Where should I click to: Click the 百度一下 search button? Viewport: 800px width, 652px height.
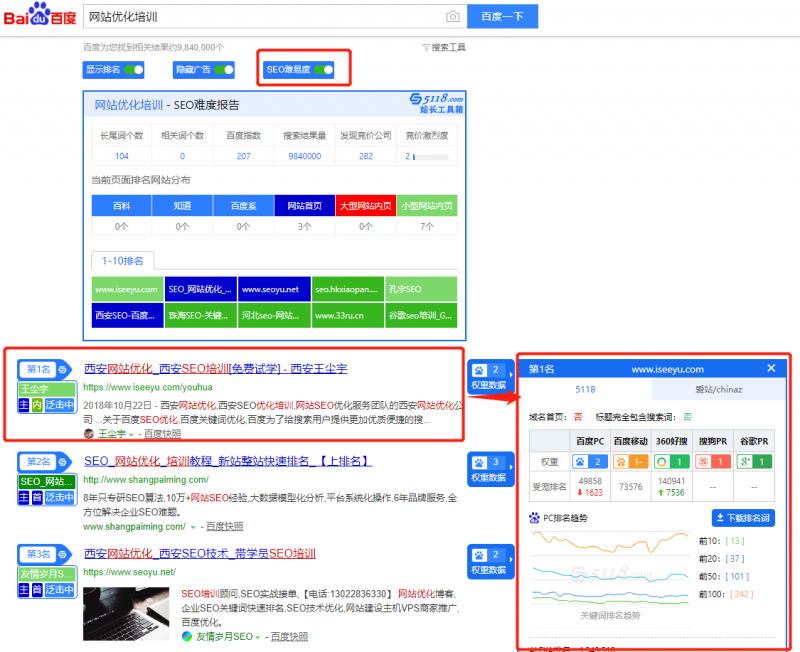[503, 16]
